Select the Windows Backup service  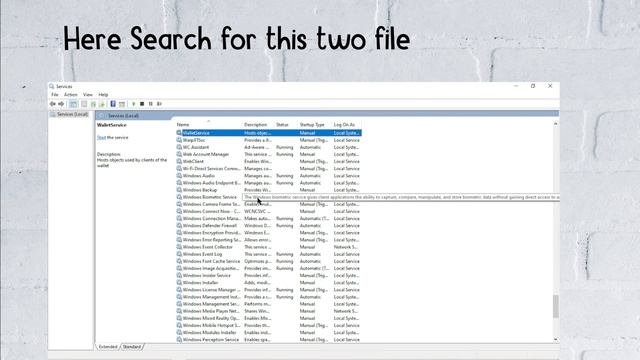coord(269,190)
